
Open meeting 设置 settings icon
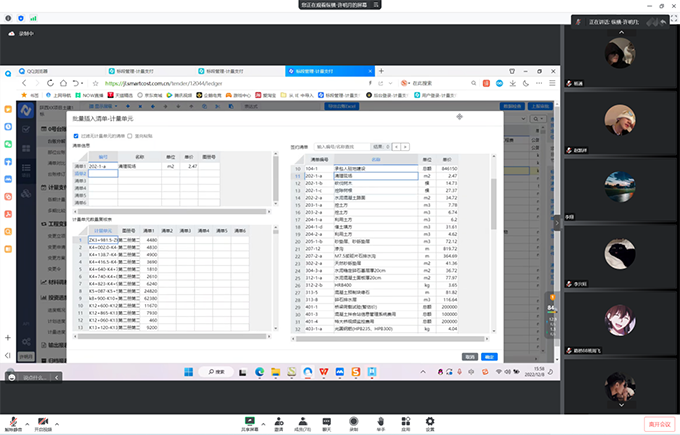coord(429,419)
